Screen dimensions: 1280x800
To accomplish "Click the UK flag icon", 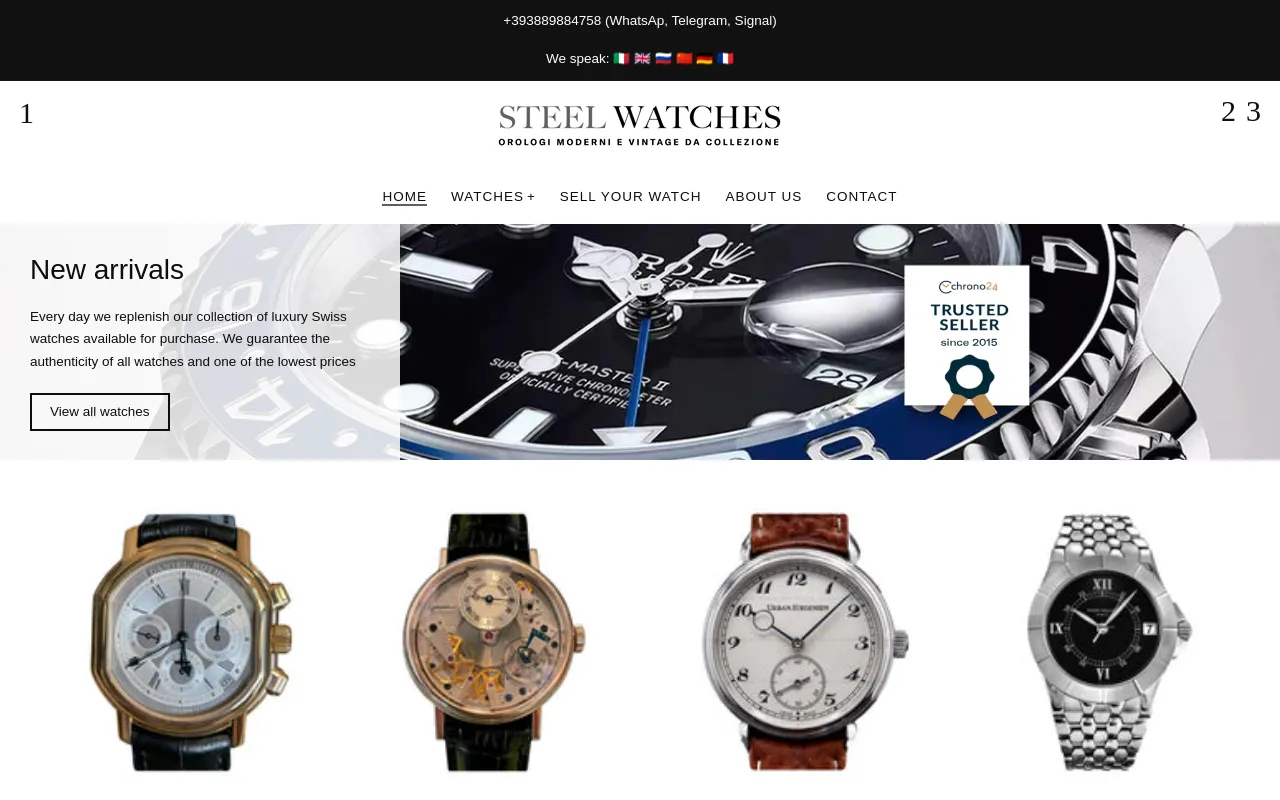I will click(642, 59).
